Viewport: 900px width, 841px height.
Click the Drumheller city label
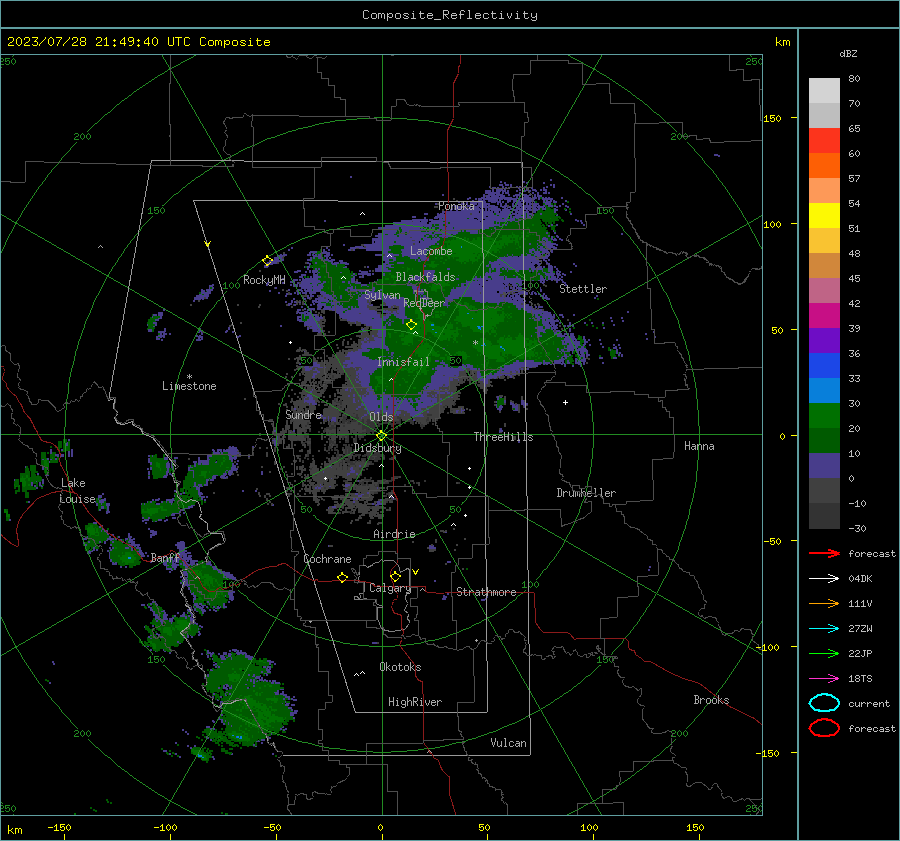click(586, 493)
